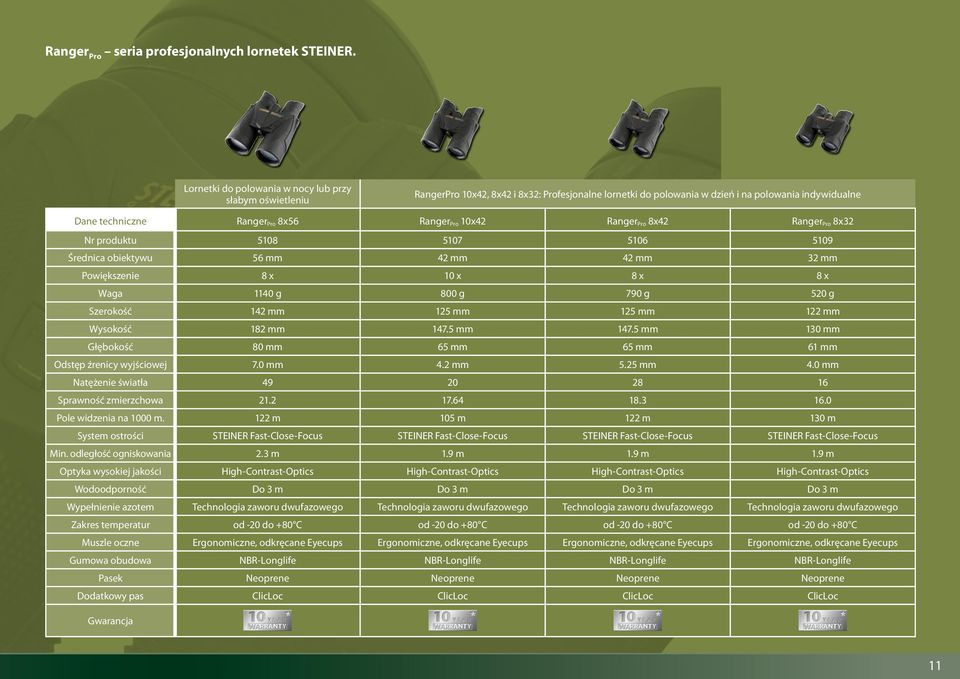Click the 'Gumowa obudowa' row label
The image size is (960, 679).
(110, 560)
